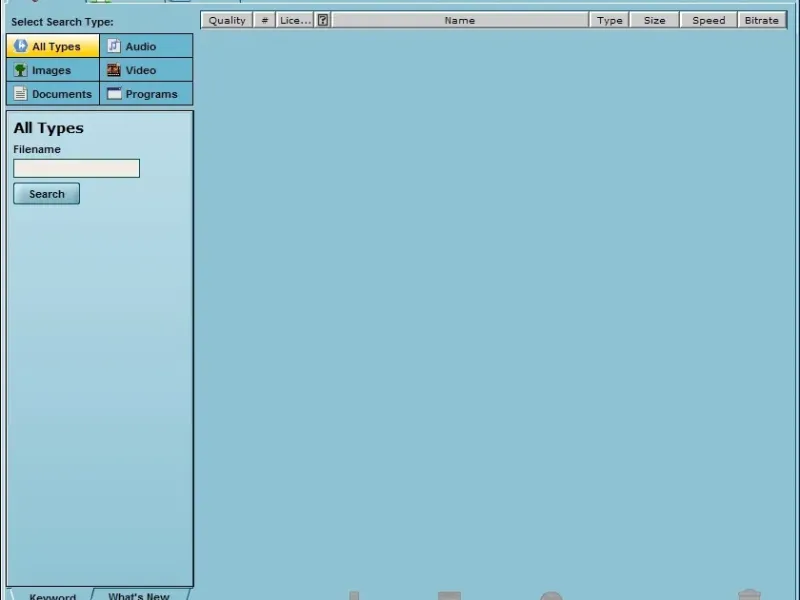Select the All Types search type
The width and height of the screenshot is (800, 600).
53,46
